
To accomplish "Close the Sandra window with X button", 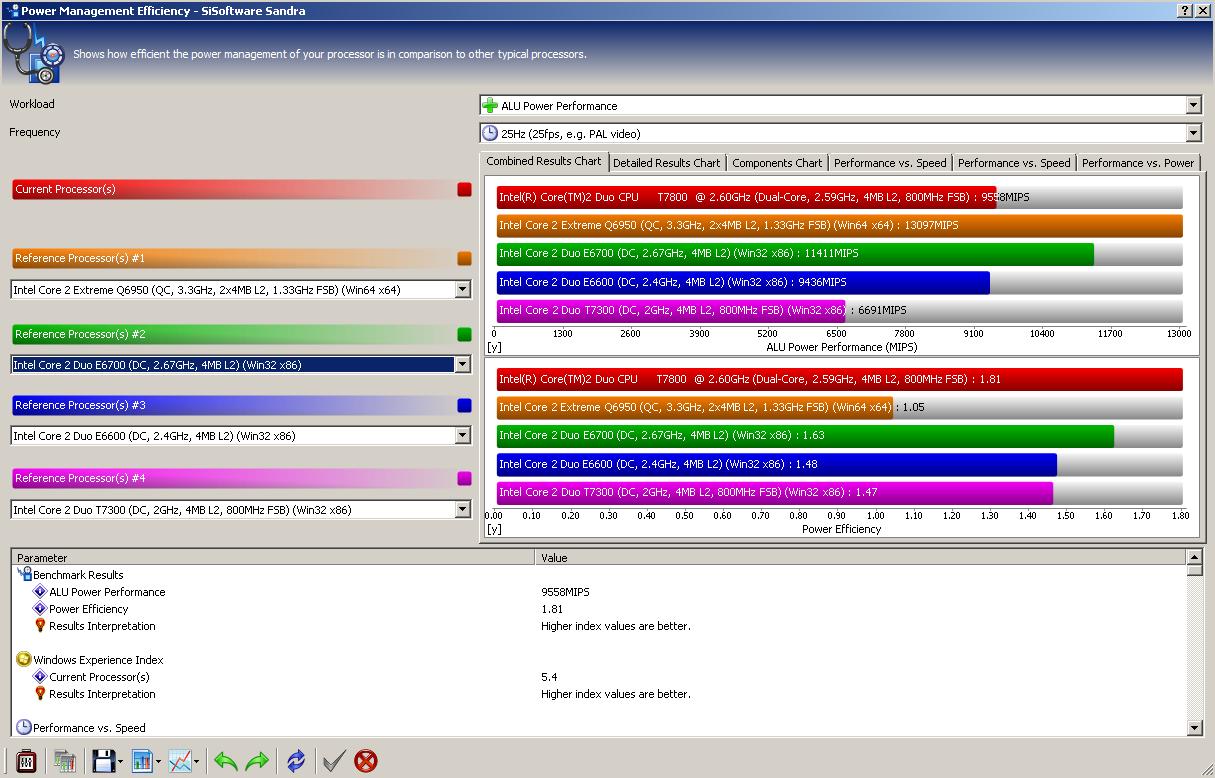I will (1203, 10).
